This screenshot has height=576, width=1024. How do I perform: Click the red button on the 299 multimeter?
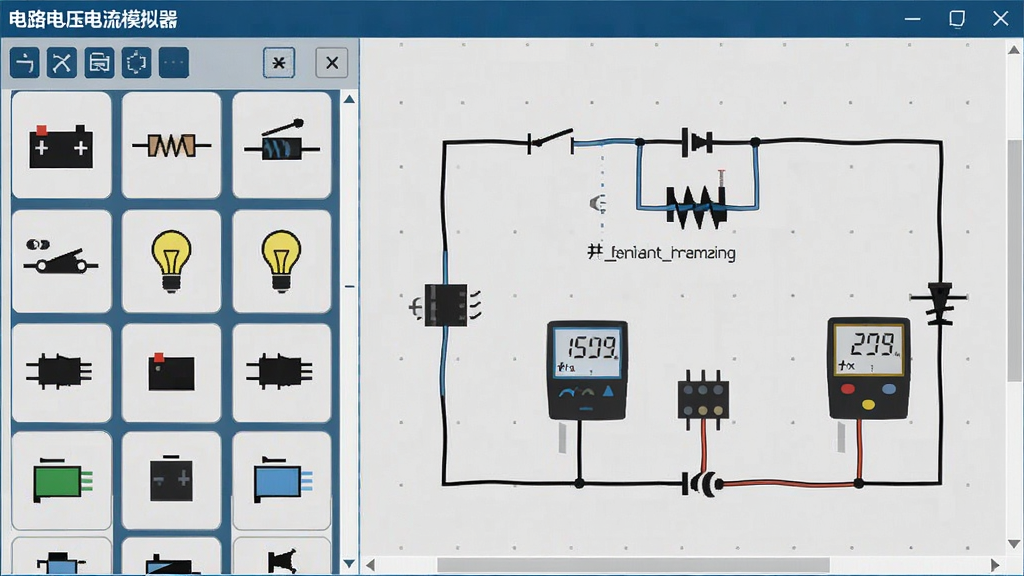coord(848,390)
